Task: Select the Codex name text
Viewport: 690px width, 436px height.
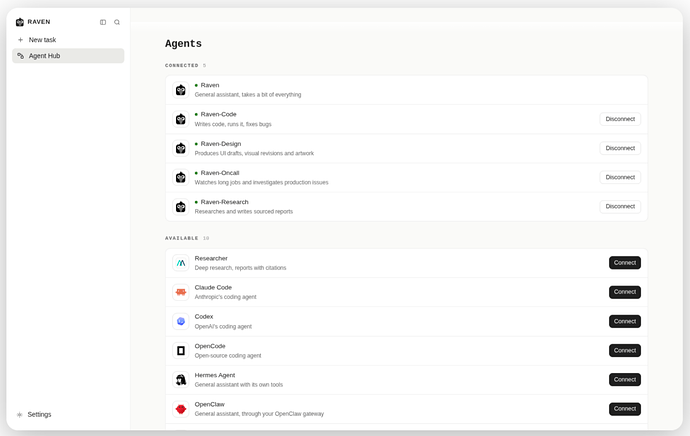Action: (204, 317)
